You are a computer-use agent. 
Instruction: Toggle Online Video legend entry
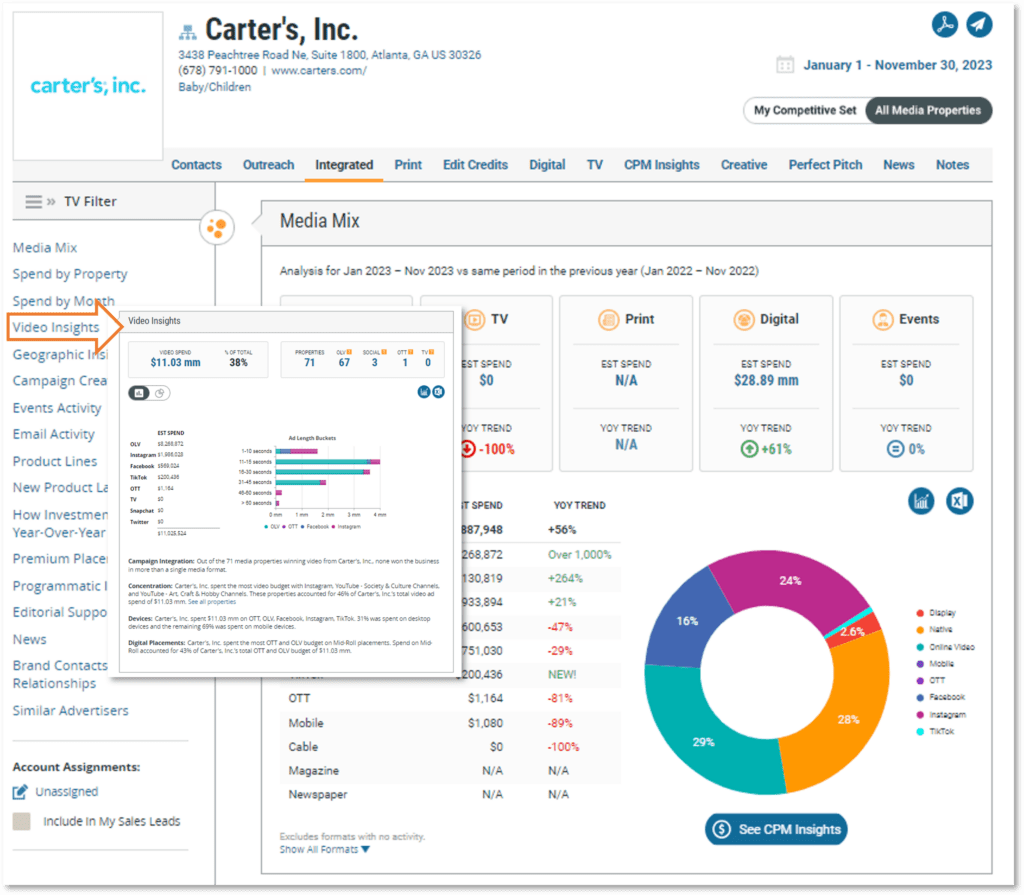click(x=945, y=647)
